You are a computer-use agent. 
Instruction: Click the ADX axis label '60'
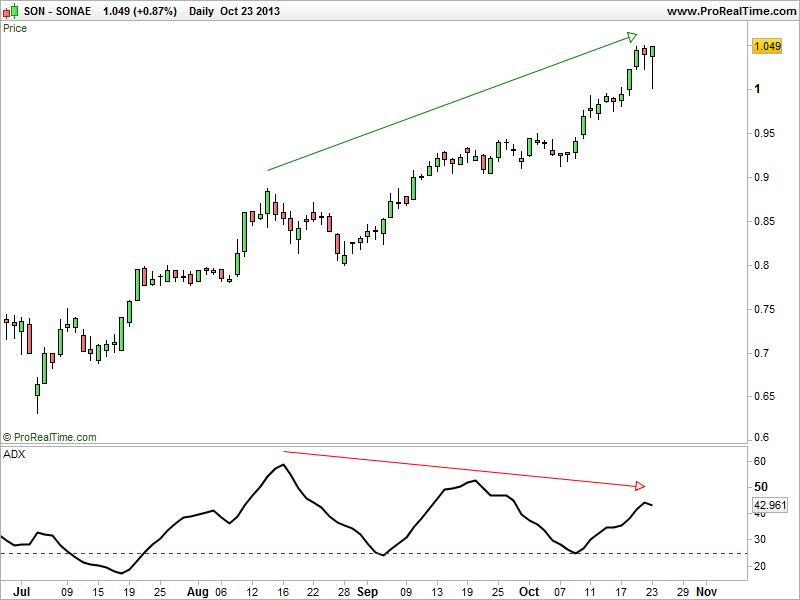(x=760, y=461)
